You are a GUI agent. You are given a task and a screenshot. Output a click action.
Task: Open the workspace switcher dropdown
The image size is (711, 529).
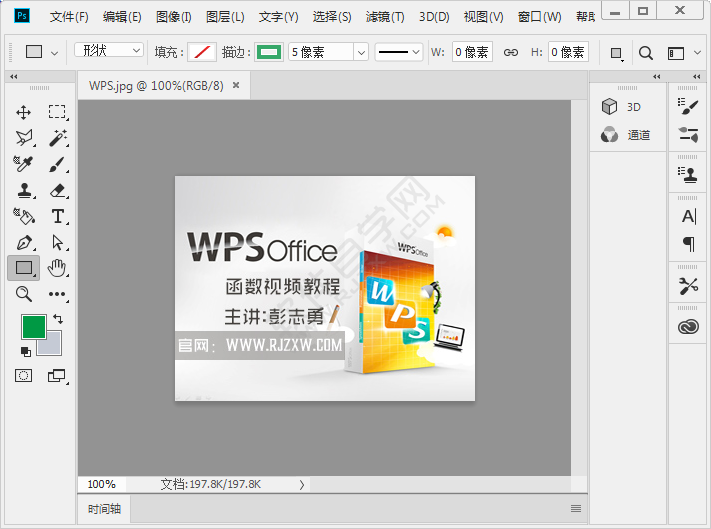pyautogui.click(x=684, y=53)
